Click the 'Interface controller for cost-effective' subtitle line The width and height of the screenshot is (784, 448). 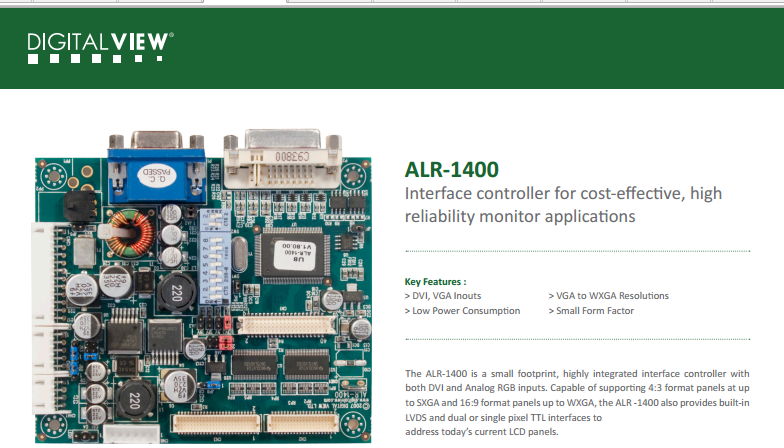(564, 194)
